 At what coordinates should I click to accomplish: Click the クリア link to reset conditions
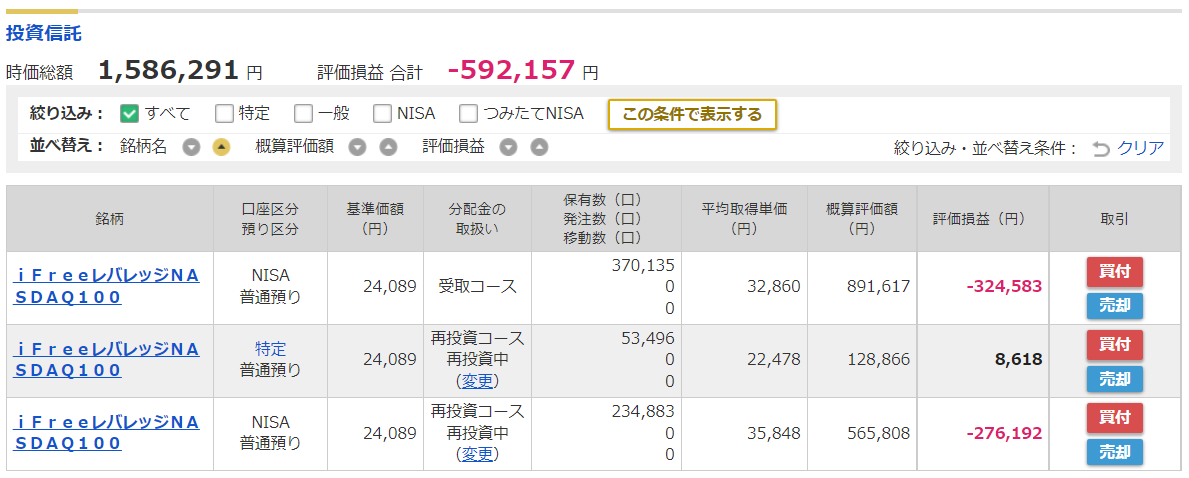(x=1140, y=148)
